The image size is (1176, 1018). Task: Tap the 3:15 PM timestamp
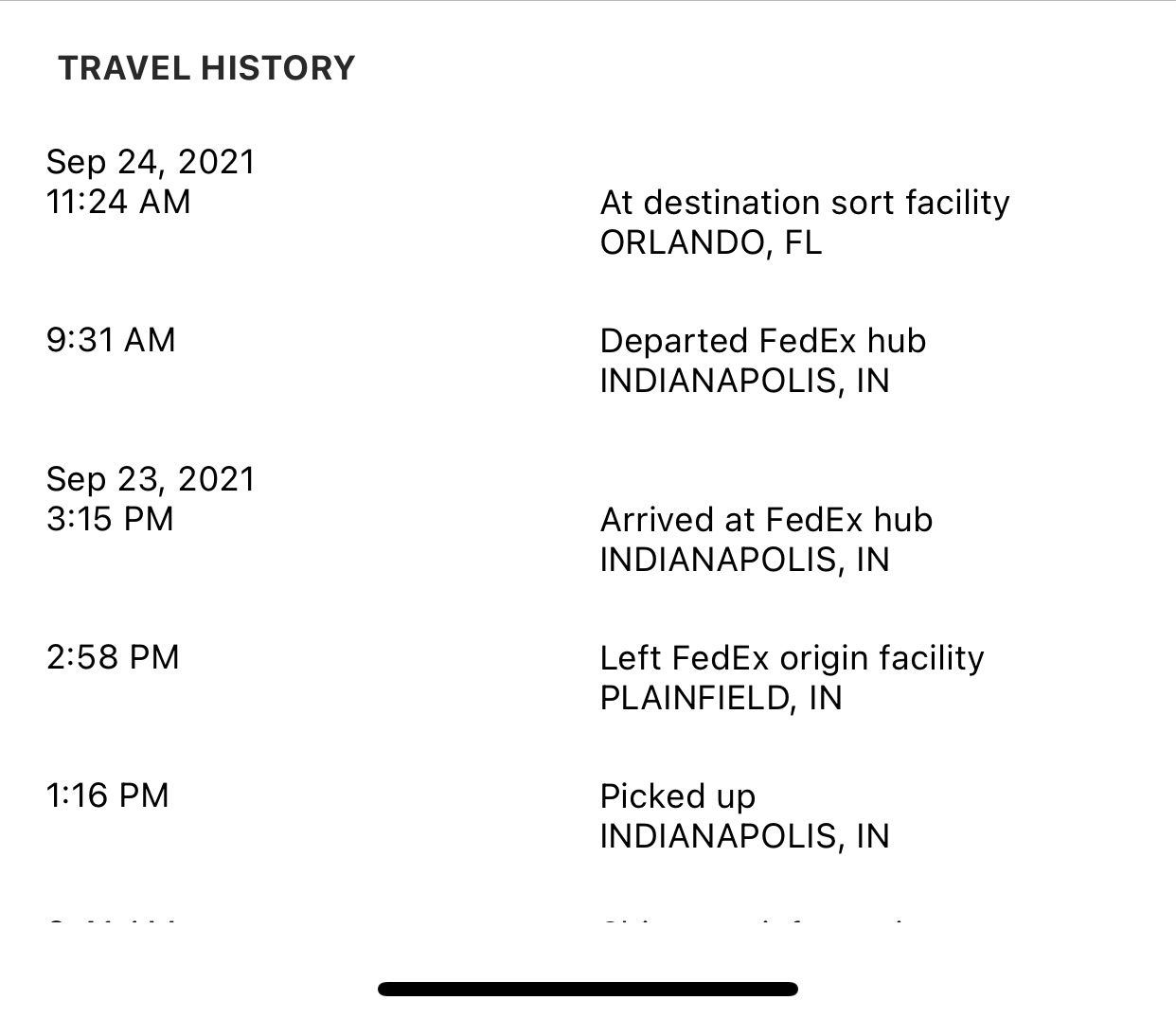[110, 519]
